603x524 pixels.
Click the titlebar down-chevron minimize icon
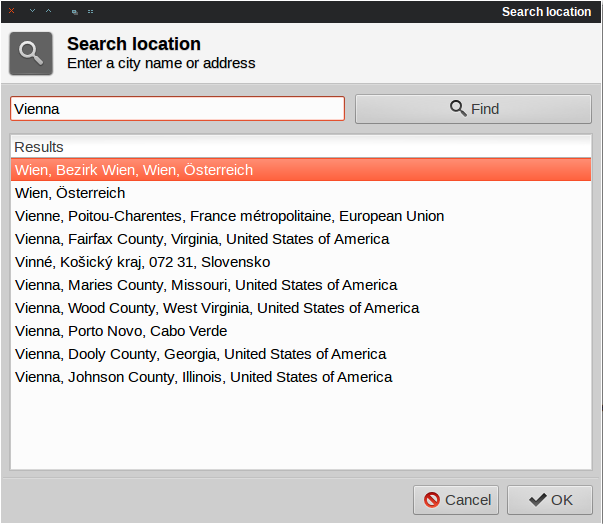point(33,11)
